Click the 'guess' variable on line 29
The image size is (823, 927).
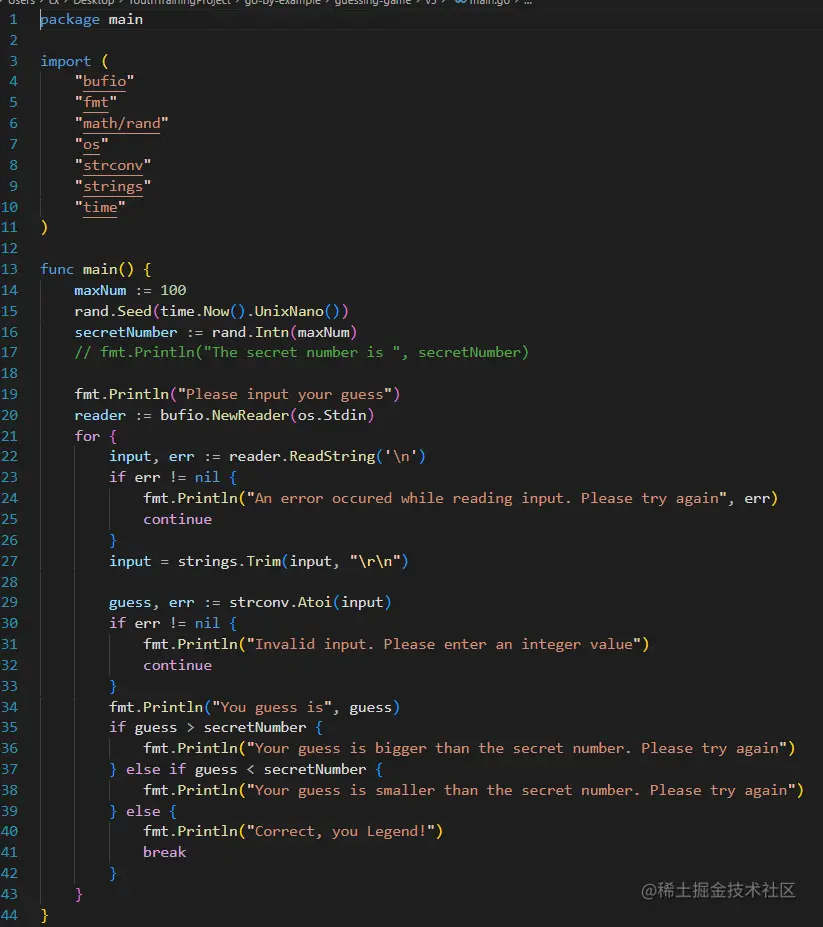[130, 602]
